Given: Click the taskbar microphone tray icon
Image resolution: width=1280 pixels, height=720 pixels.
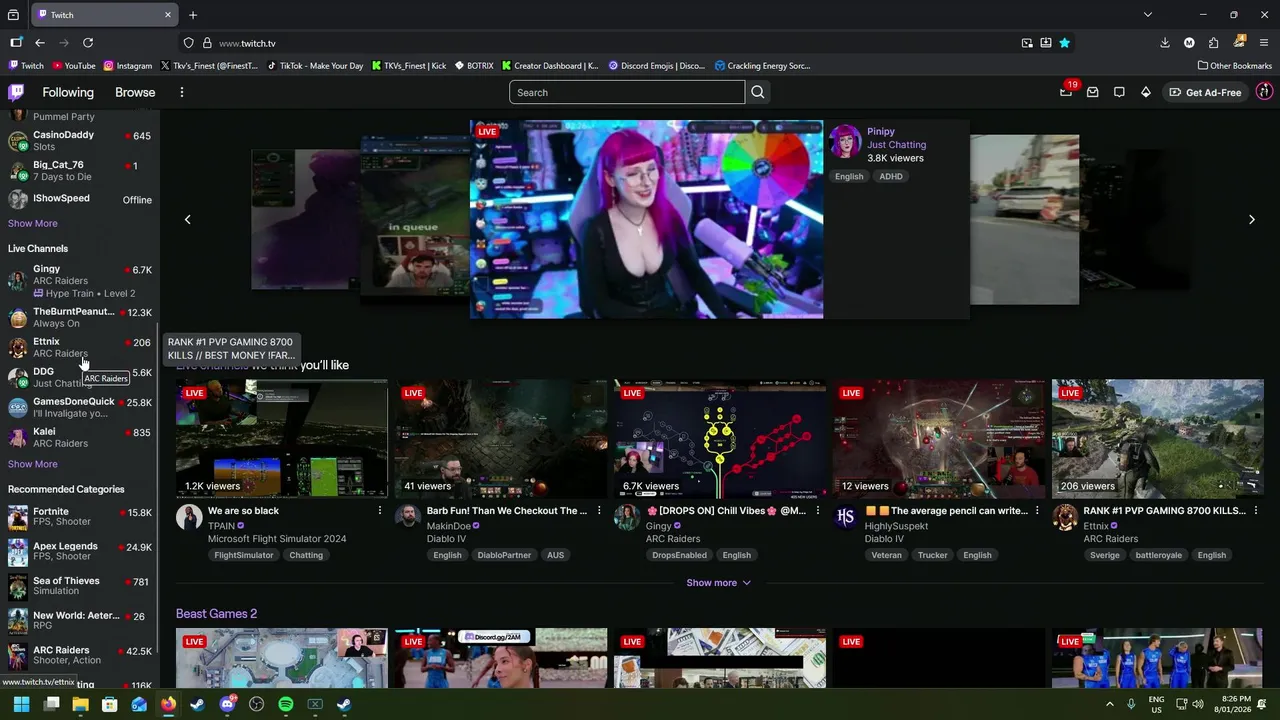Looking at the screenshot, I should click(x=1131, y=704).
